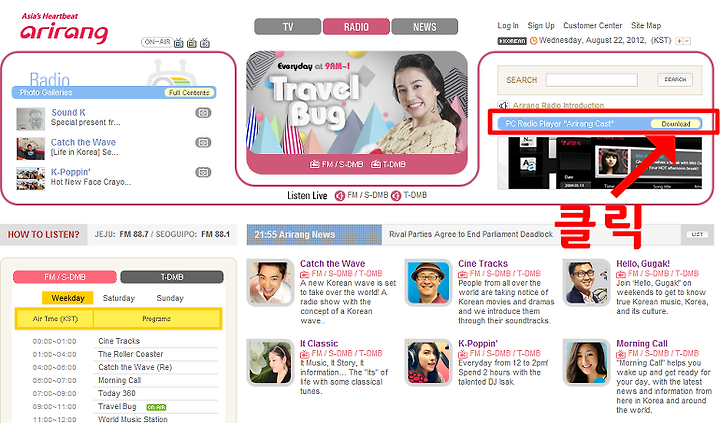
Task: Switch schedule to FM / S-DMB tab
Action: (x=65, y=277)
